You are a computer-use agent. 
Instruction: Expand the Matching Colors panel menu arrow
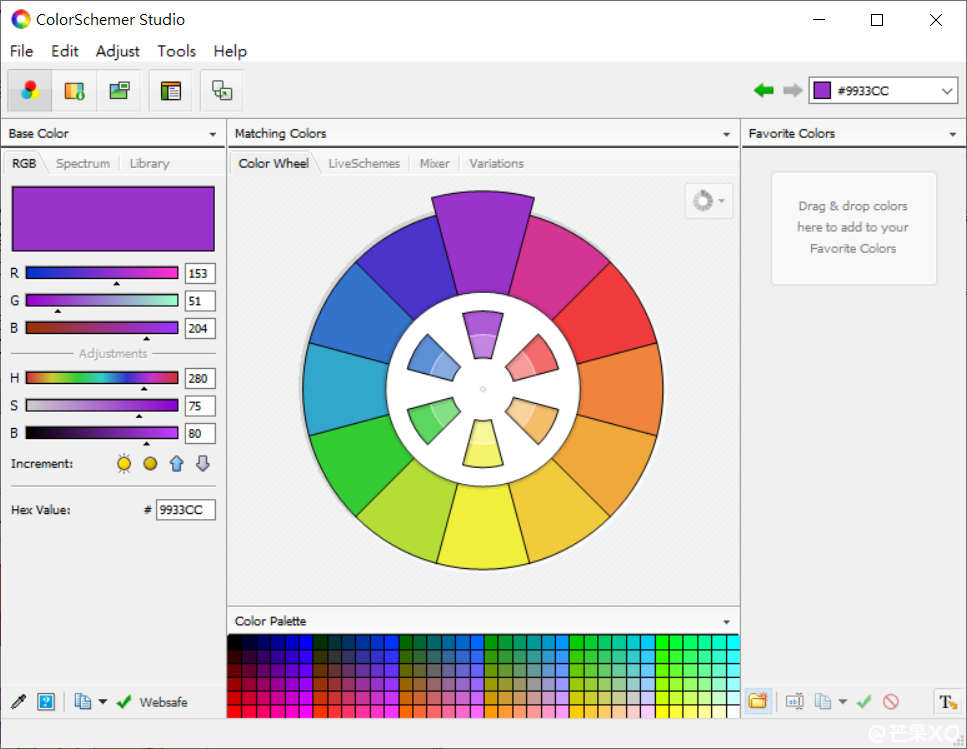[x=726, y=134]
